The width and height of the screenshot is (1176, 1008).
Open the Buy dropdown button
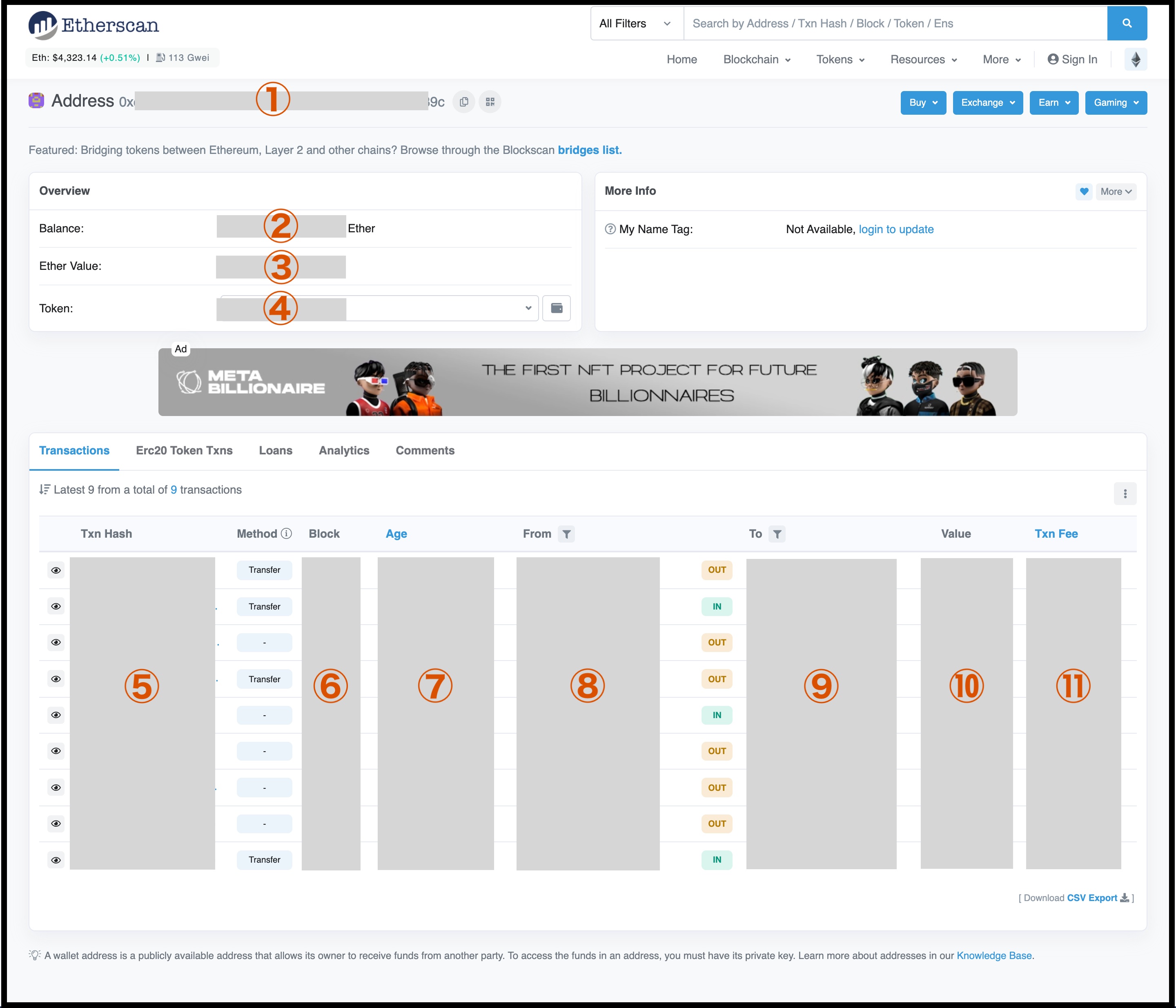[x=923, y=103]
